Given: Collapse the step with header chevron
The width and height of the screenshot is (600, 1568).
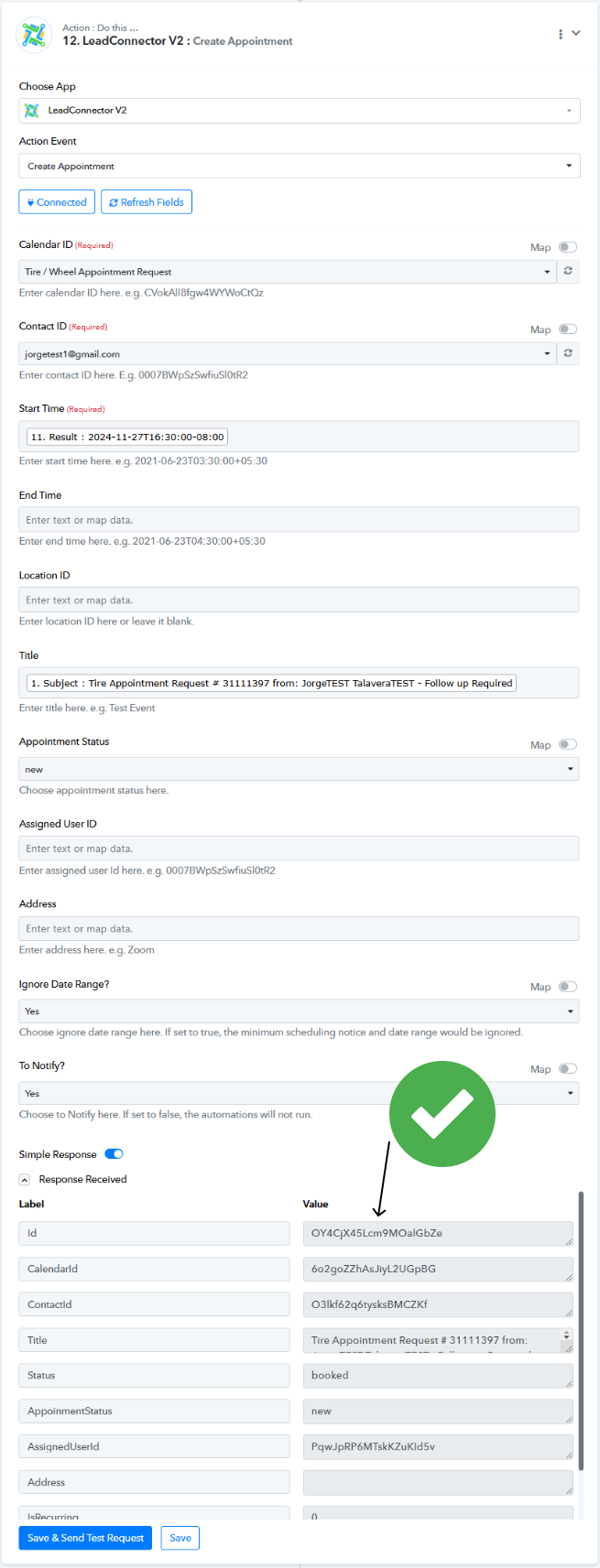Looking at the screenshot, I should point(576,33).
